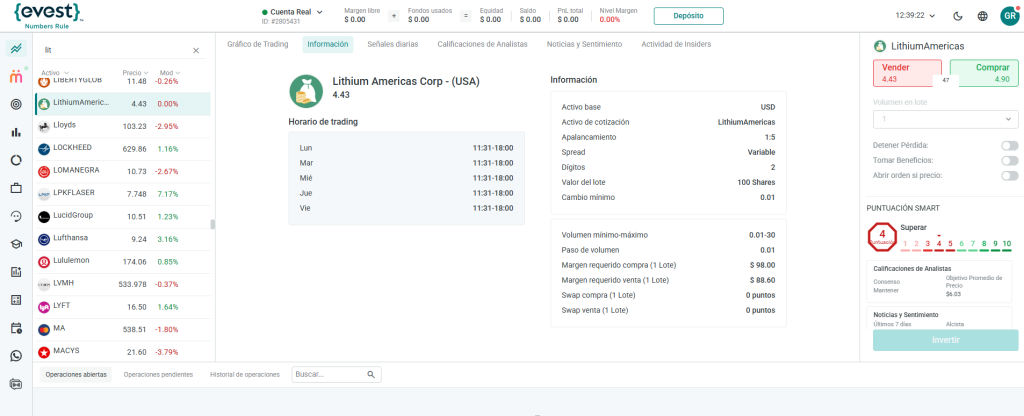Viewport: 1024px width, 416px height.
Task: Open the economic calendar sidebar icon
Action: point(16,328)
